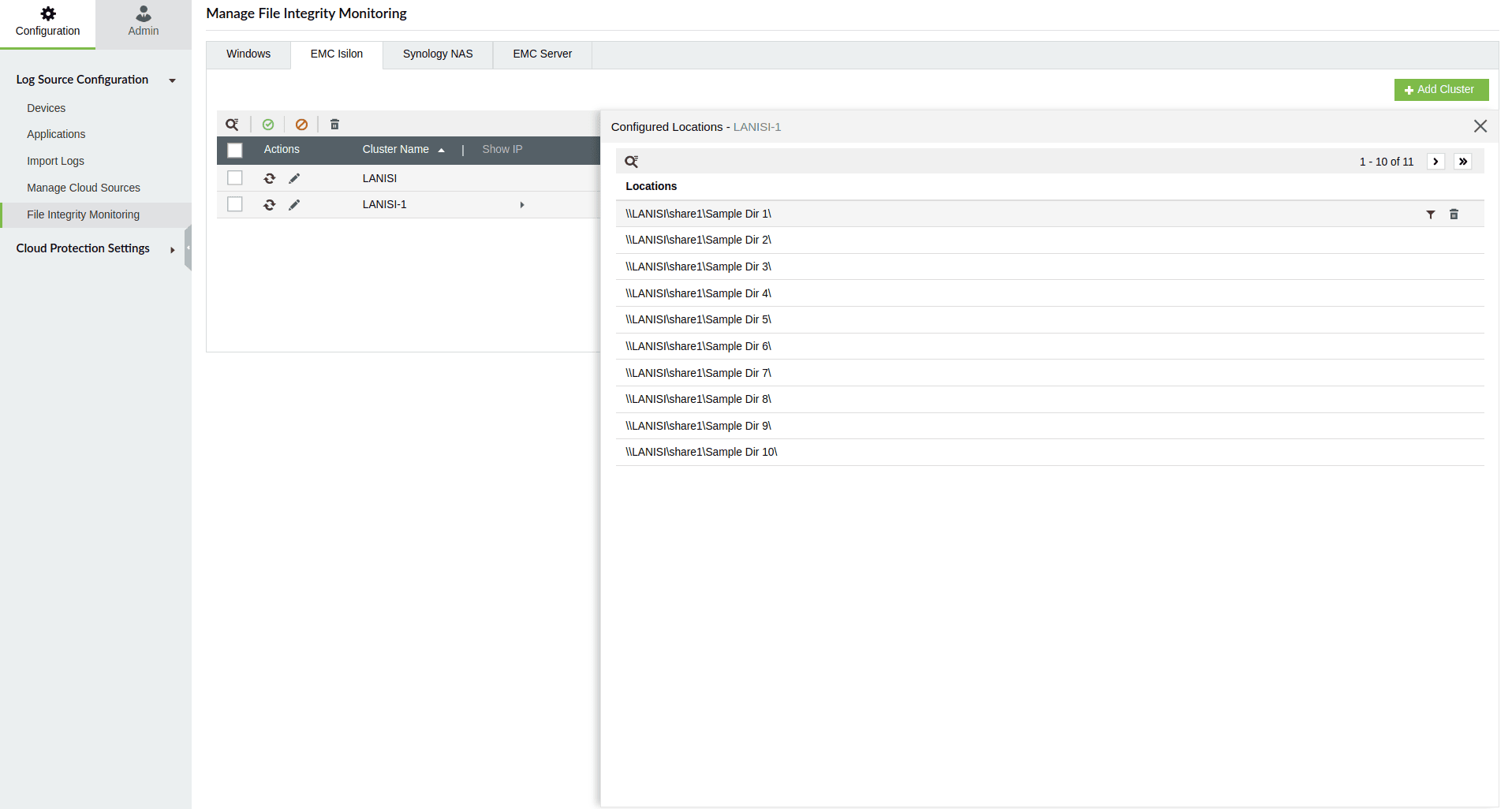Viewport: 1512px width, 809px height.
Task: Open the EMC Server tab
Action: pos(543,54)
